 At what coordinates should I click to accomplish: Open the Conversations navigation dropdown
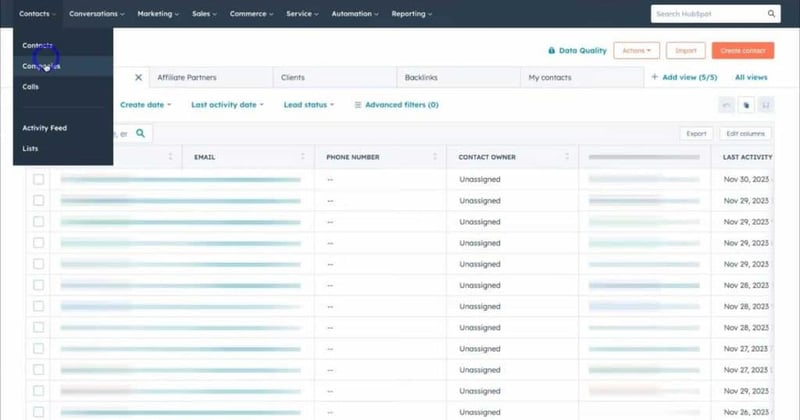[96, 14]
